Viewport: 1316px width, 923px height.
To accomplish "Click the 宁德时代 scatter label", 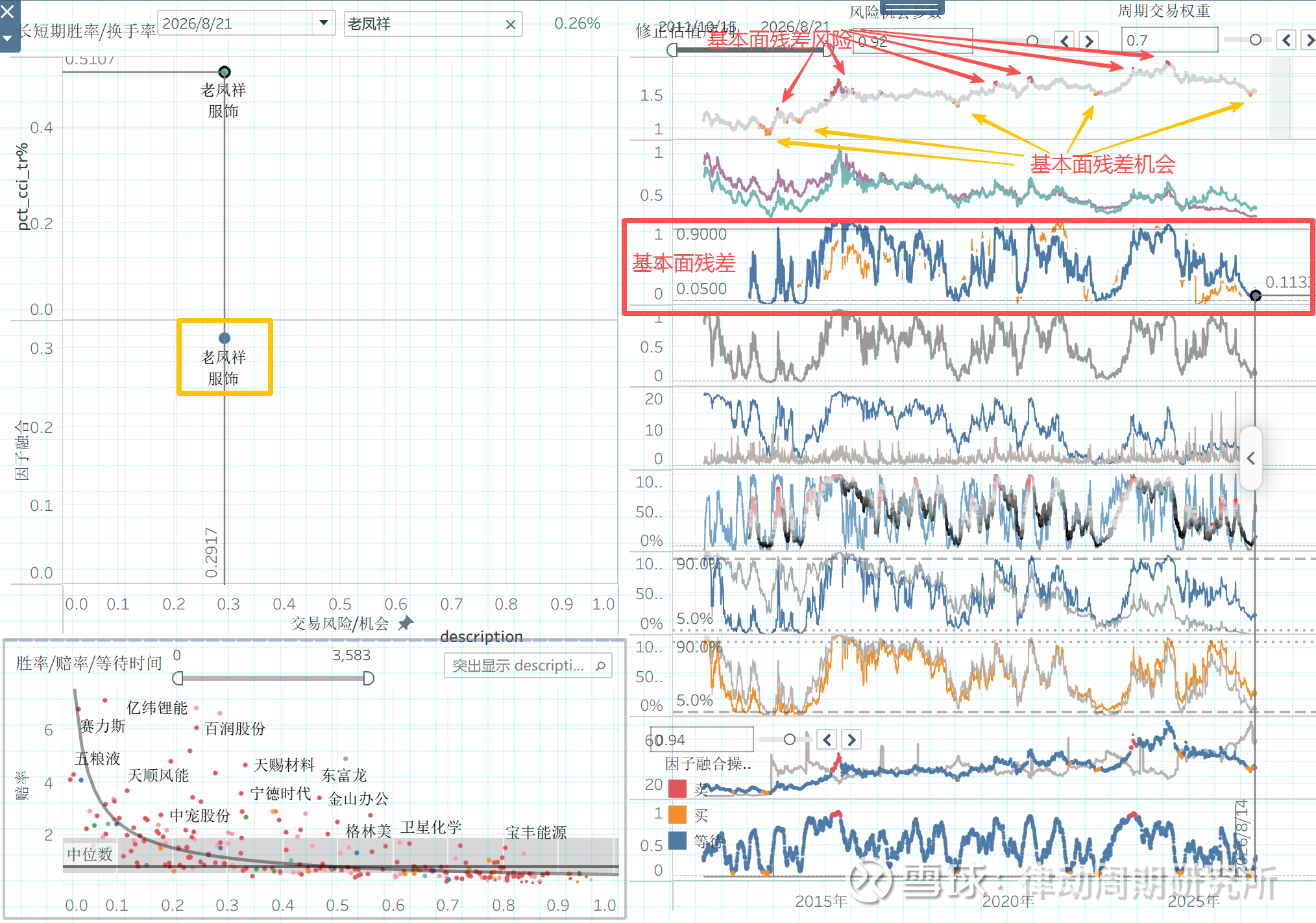I will (280, 793).
